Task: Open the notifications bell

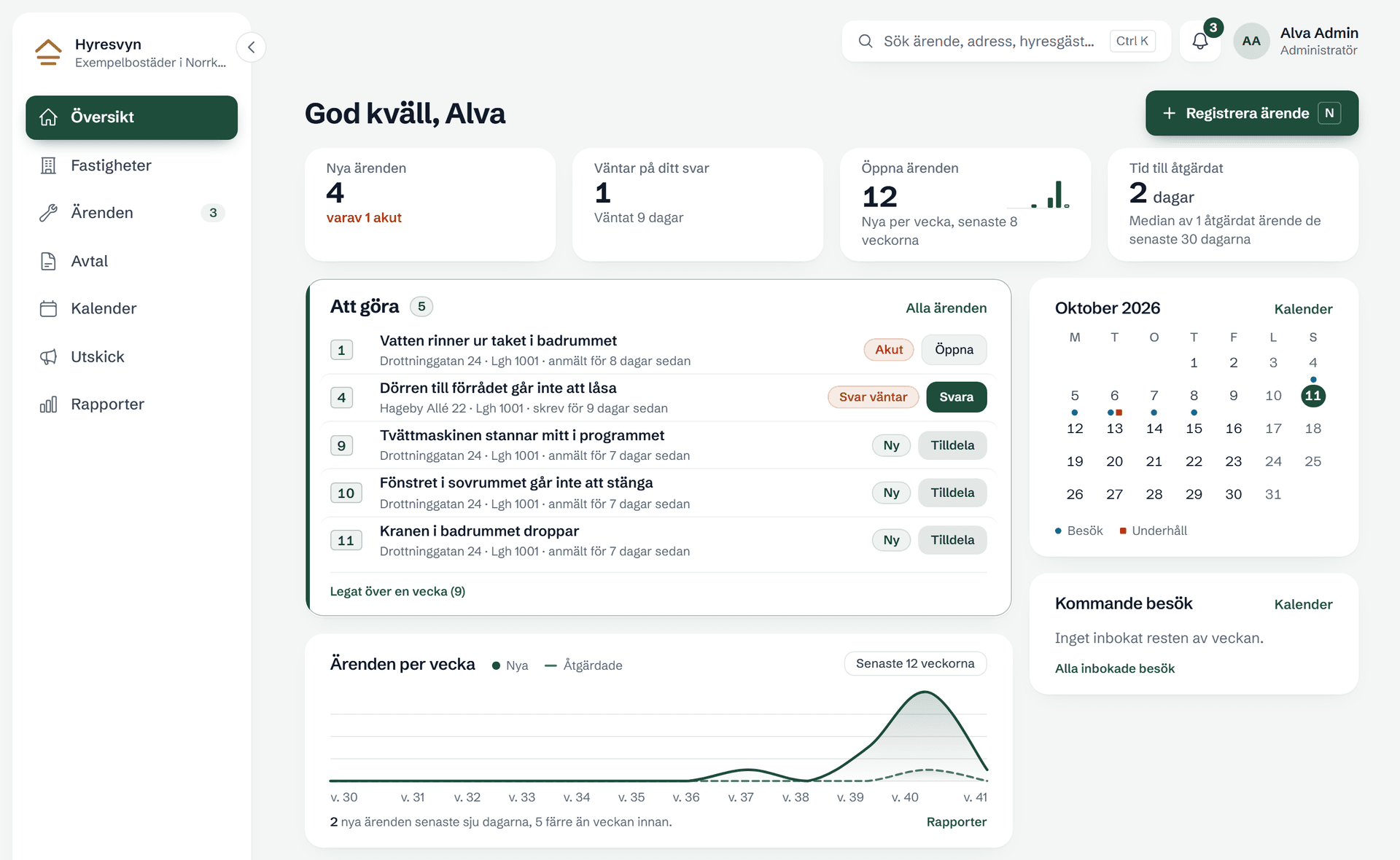Action: [x=1200, y=41]
